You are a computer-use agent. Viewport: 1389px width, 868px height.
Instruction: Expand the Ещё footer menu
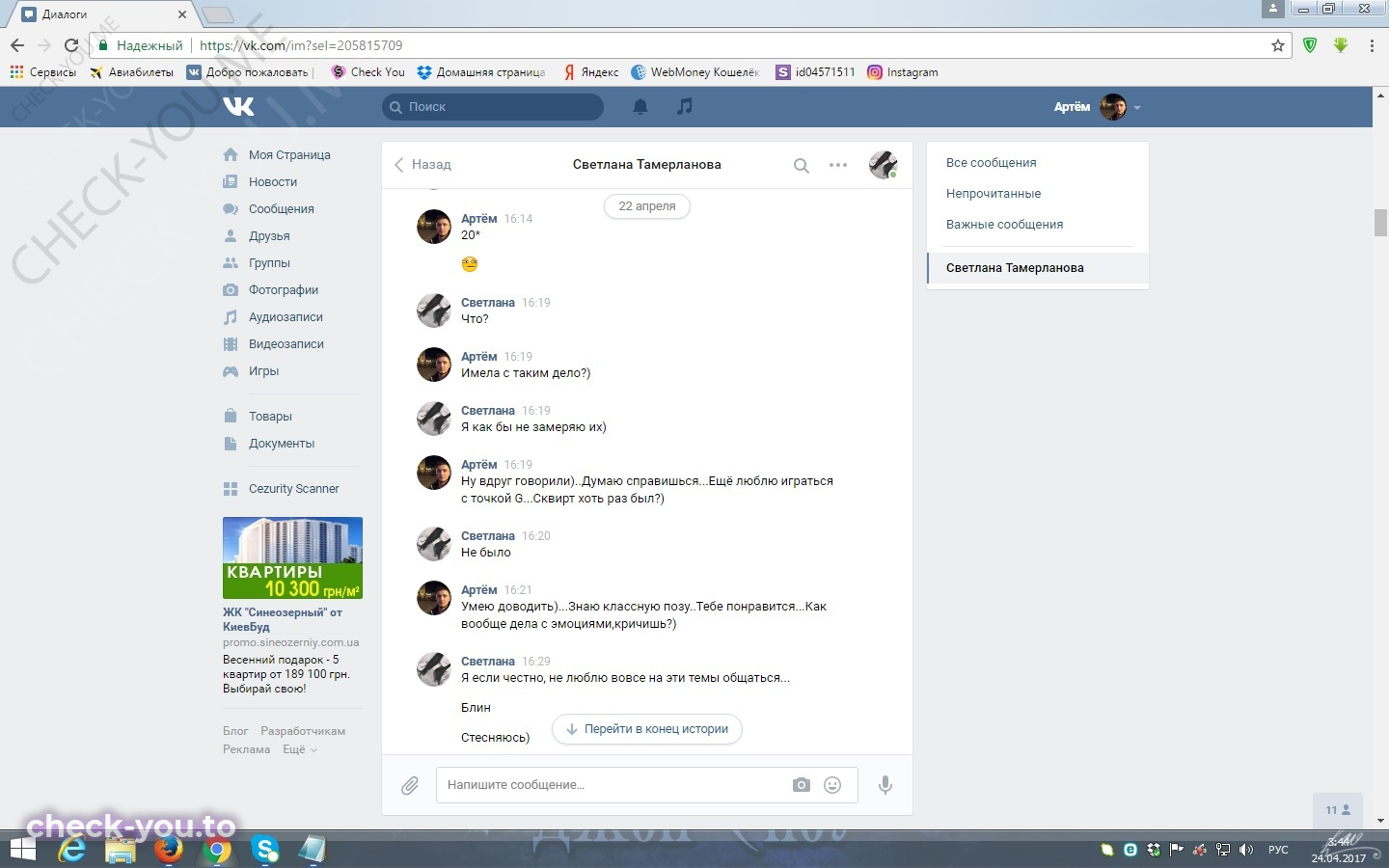299,749
